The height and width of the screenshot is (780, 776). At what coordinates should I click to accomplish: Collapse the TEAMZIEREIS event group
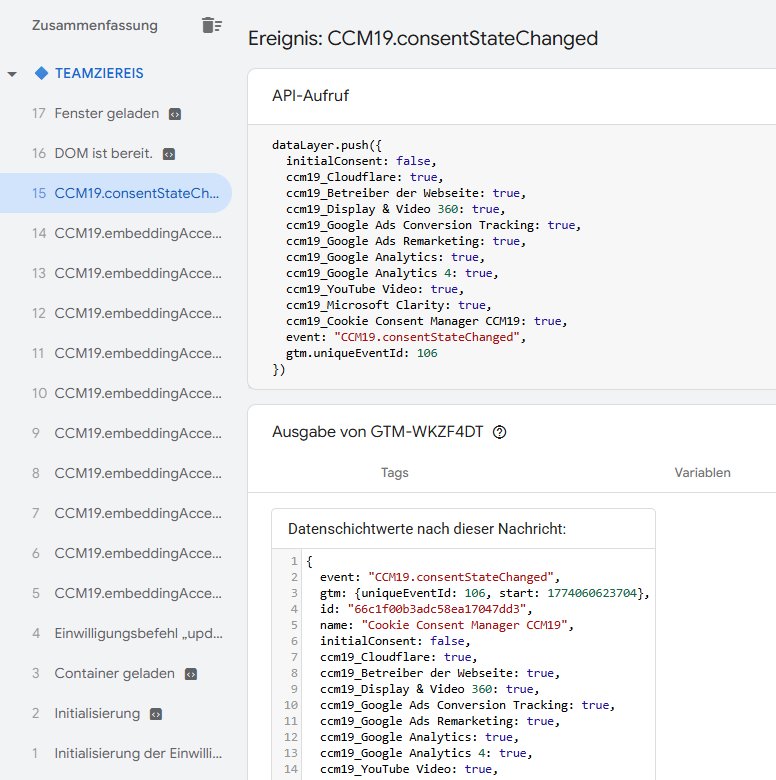12,74
